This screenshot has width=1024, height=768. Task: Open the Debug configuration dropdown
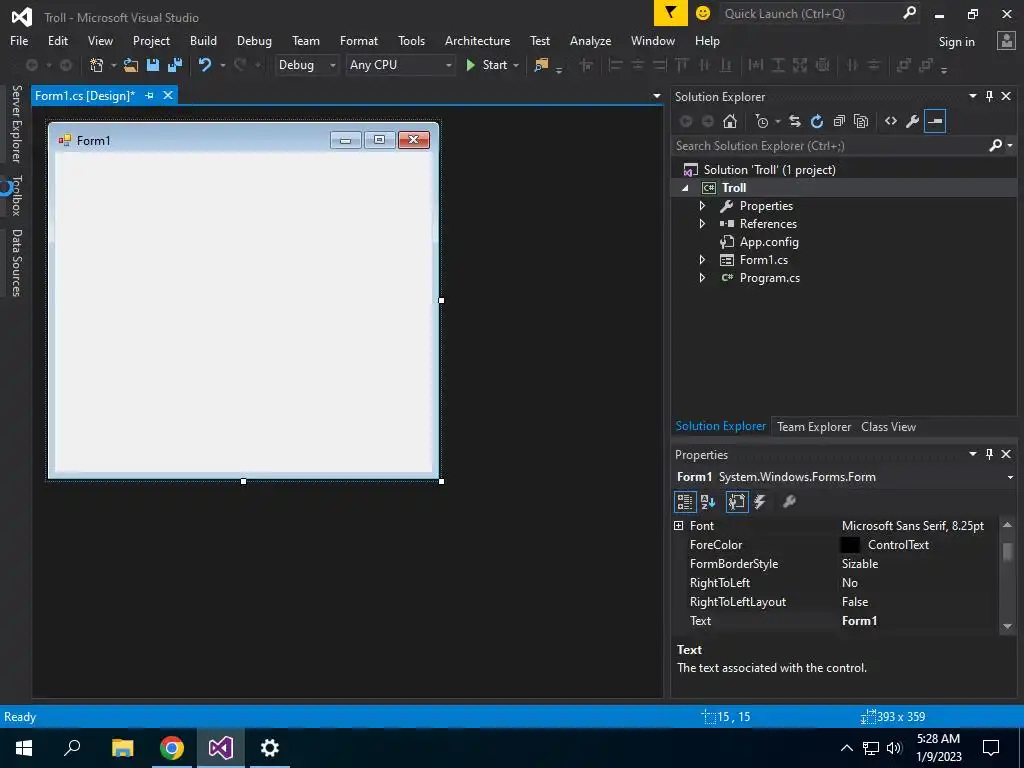306,65
